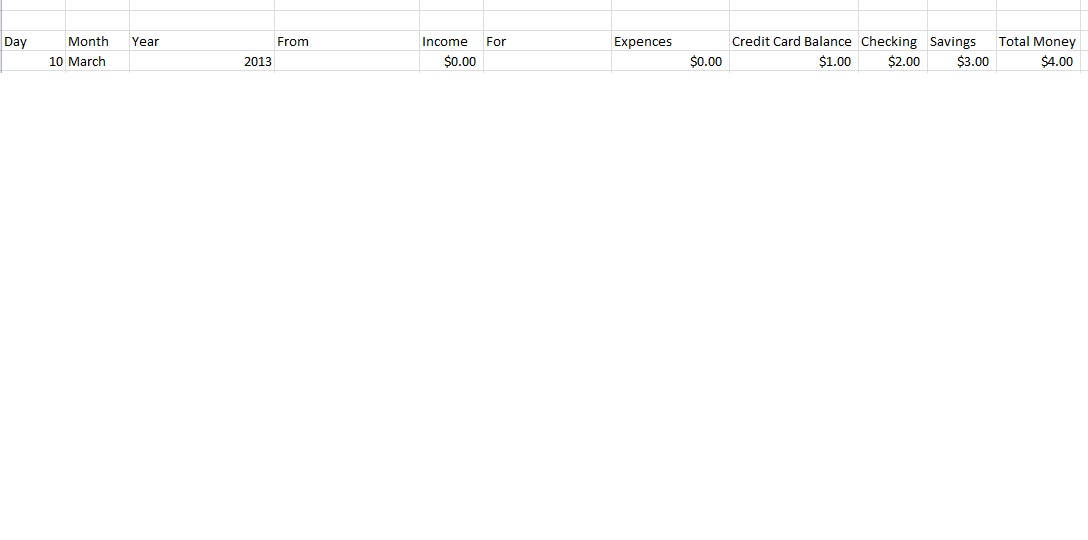Click the Income value $0.00
The width and height of the screenshot is (1088, 540).
452,61
